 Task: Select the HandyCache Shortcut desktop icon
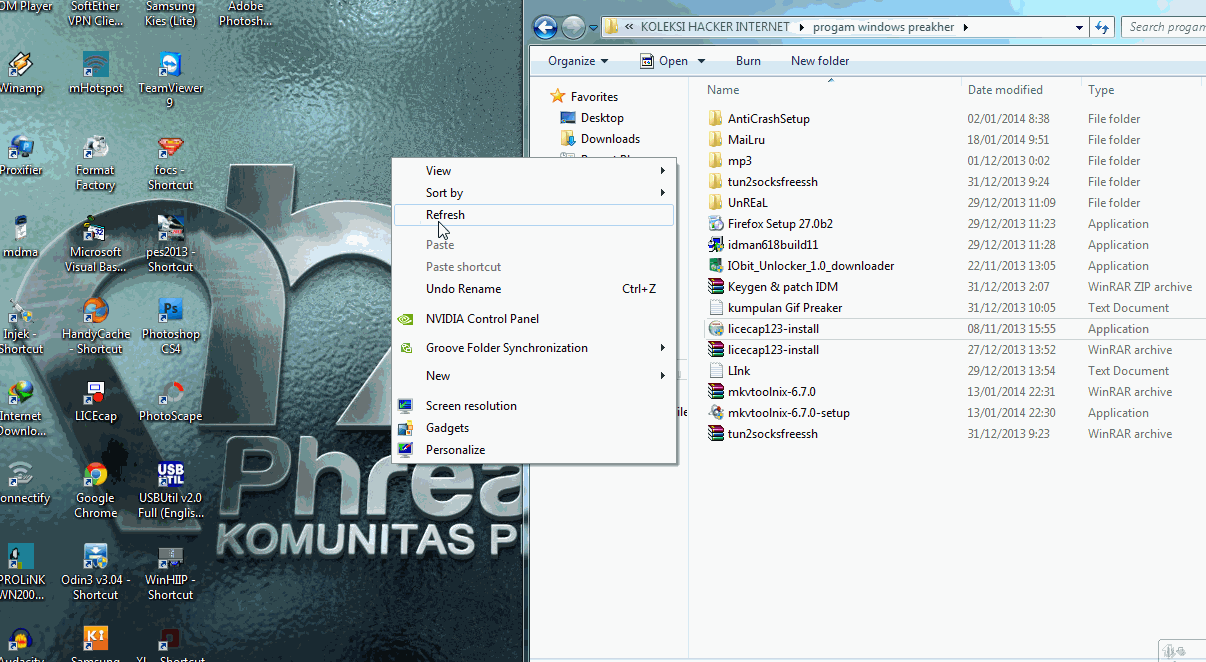(x=96, y=326)
